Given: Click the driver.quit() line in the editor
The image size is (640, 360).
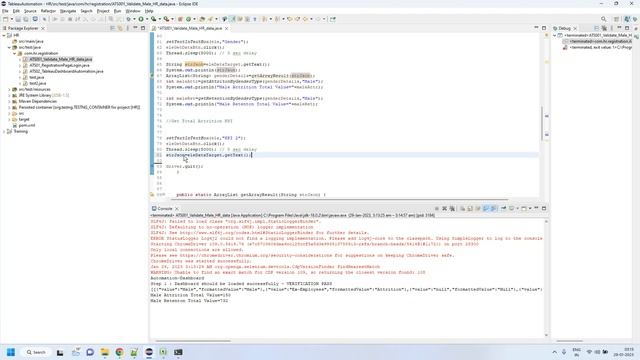Looking at the screenshot, I should coord(184,167).
